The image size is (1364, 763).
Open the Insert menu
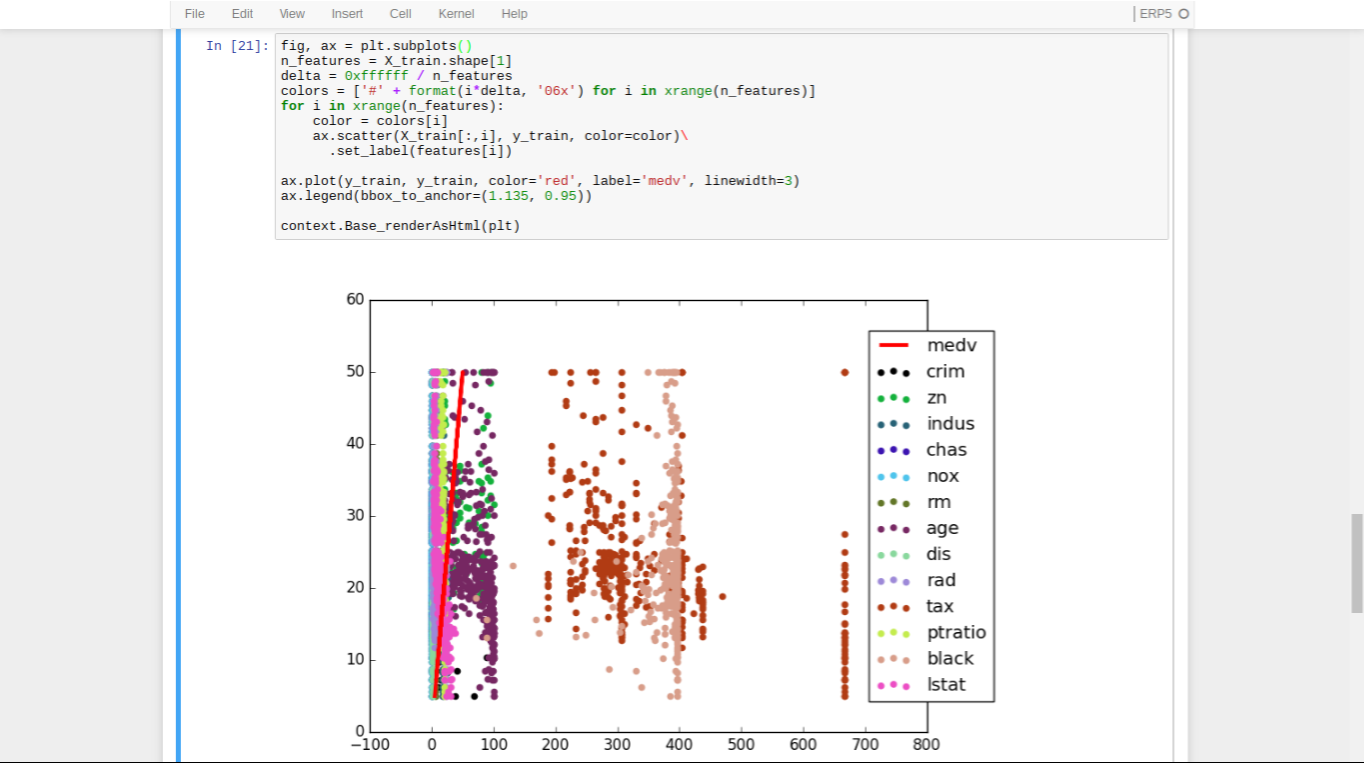point(347,14)
